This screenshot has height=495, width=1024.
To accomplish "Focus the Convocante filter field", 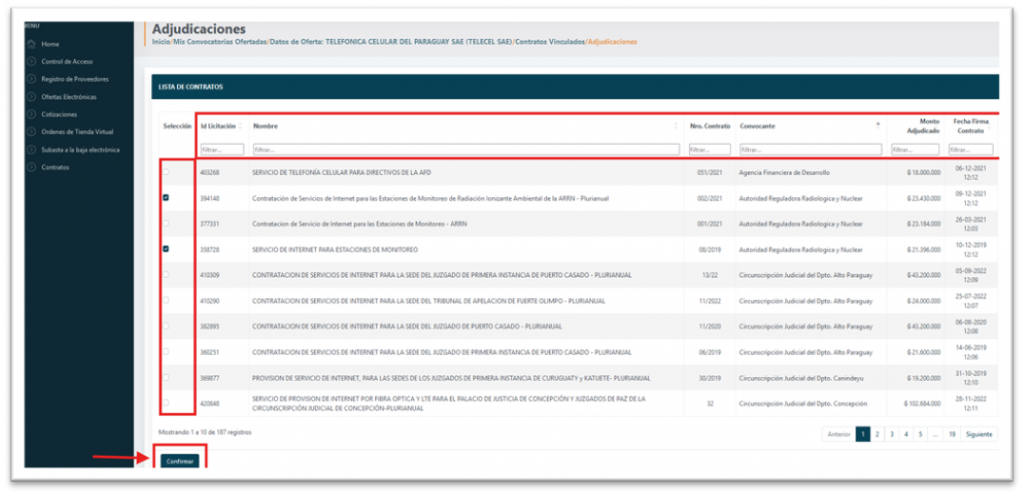I will 810,150.
